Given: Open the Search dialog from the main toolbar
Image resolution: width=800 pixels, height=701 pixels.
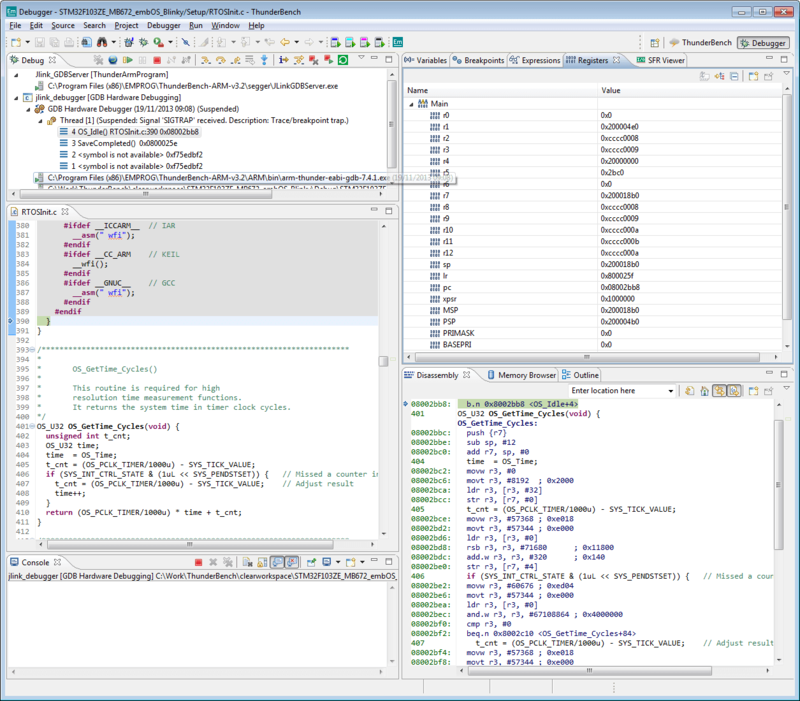Looking at the screenshot, I should click(x=100, y=42).
